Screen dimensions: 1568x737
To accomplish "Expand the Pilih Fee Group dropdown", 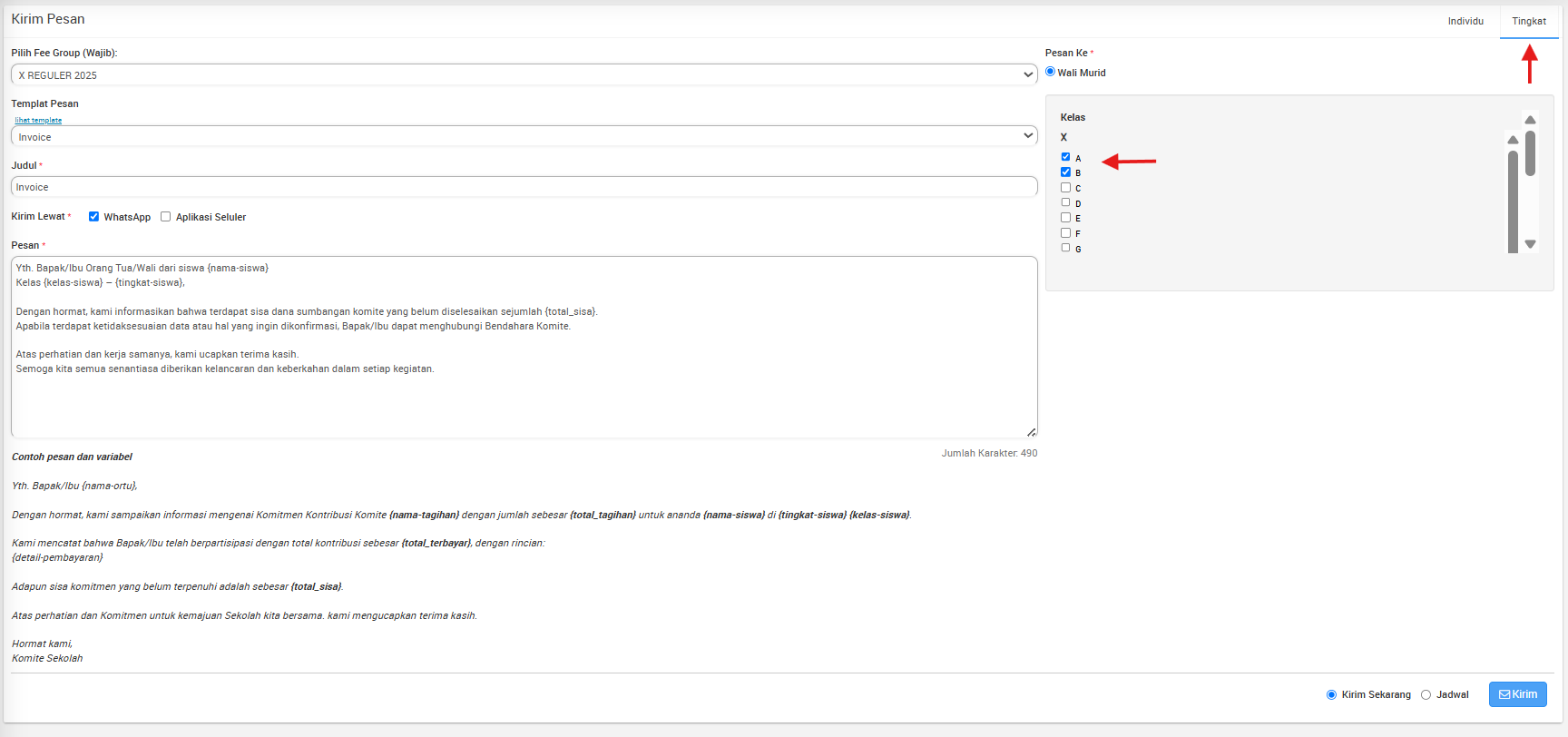I will [x=524, y=75].
